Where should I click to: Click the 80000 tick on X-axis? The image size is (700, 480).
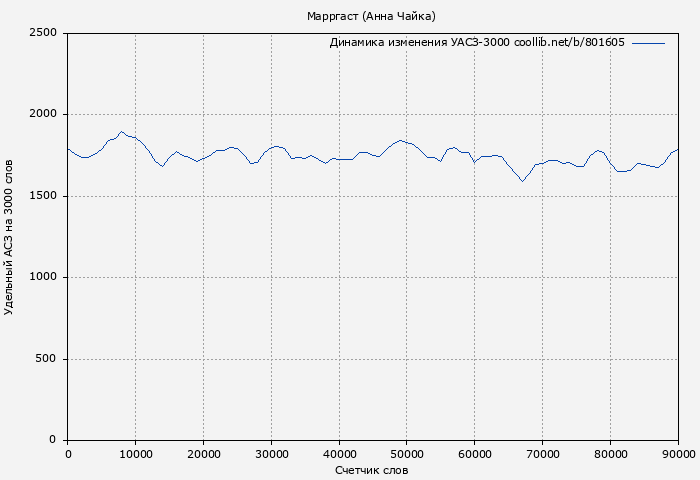pos(611,454)
